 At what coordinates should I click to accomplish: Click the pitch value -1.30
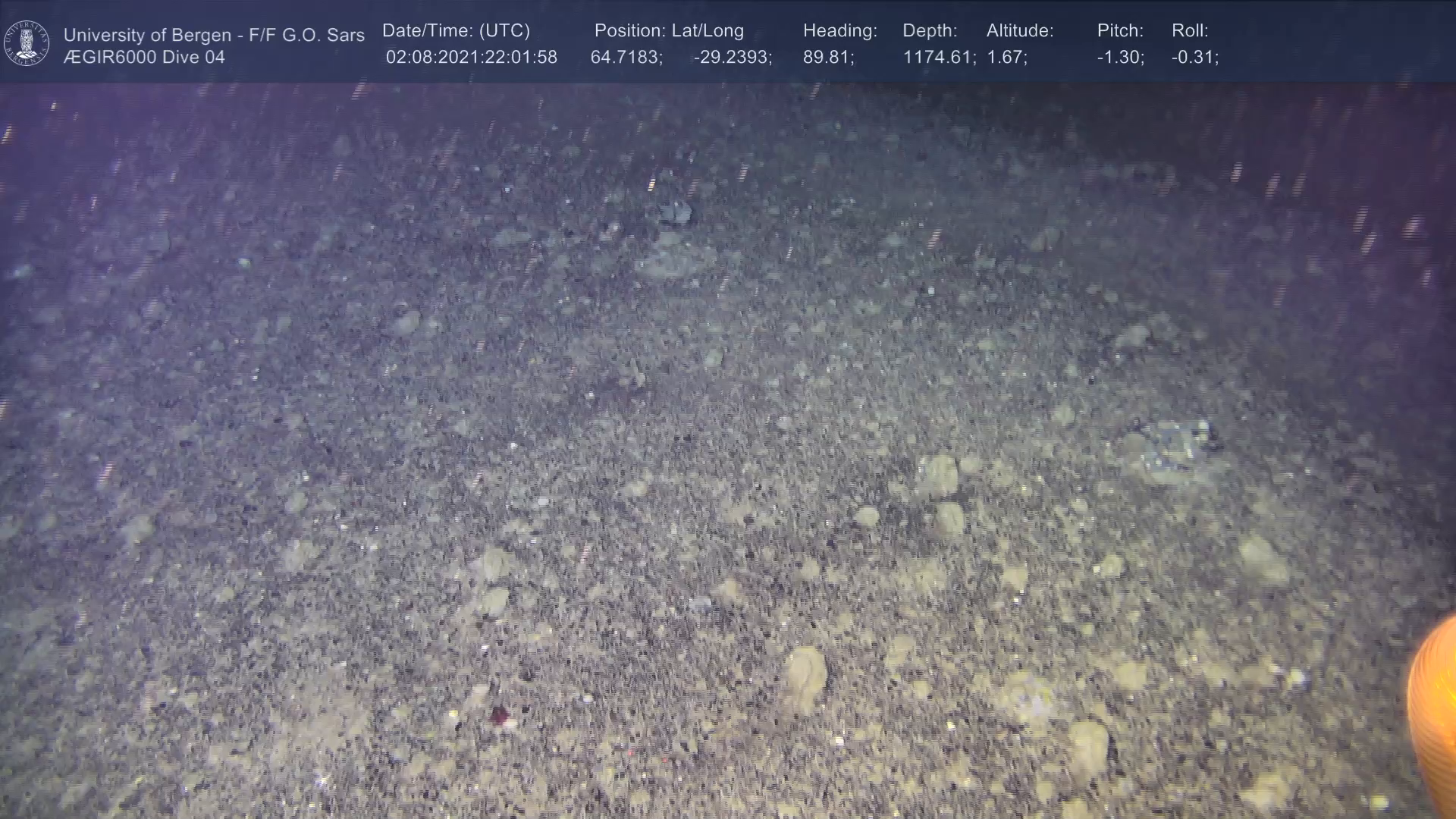1120,58
